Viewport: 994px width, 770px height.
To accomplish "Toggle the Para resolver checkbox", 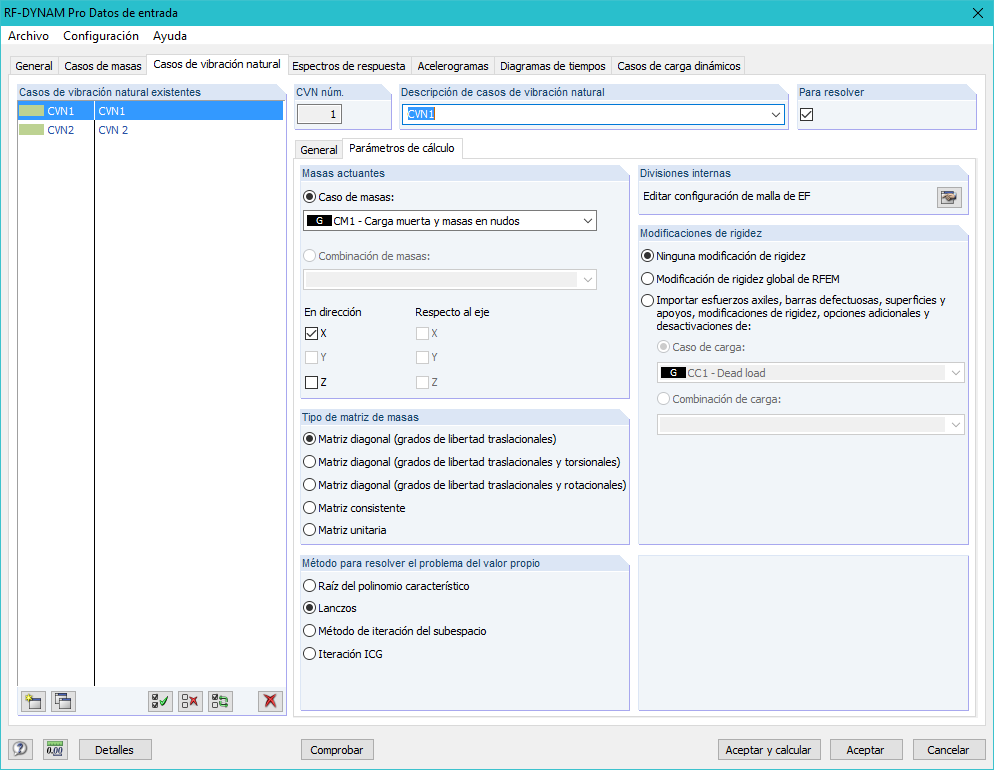I will (806, 115).
